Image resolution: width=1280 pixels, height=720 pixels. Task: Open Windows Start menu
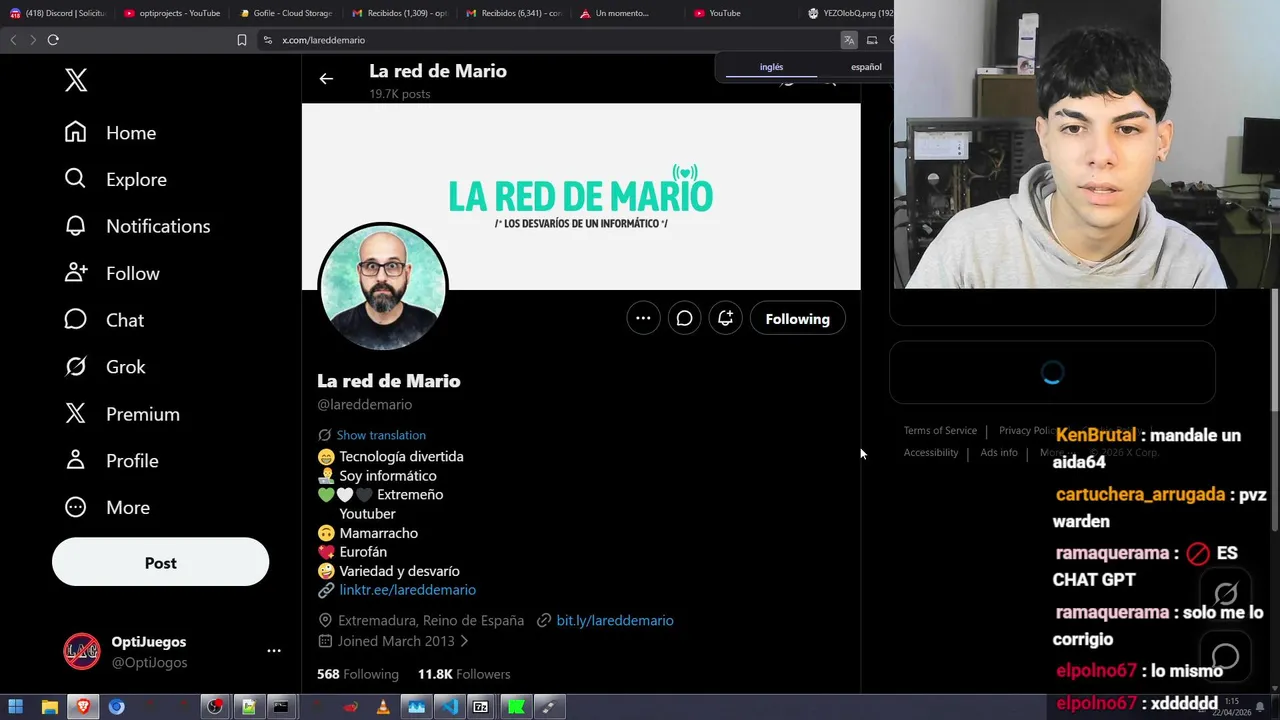pos(16,707)
